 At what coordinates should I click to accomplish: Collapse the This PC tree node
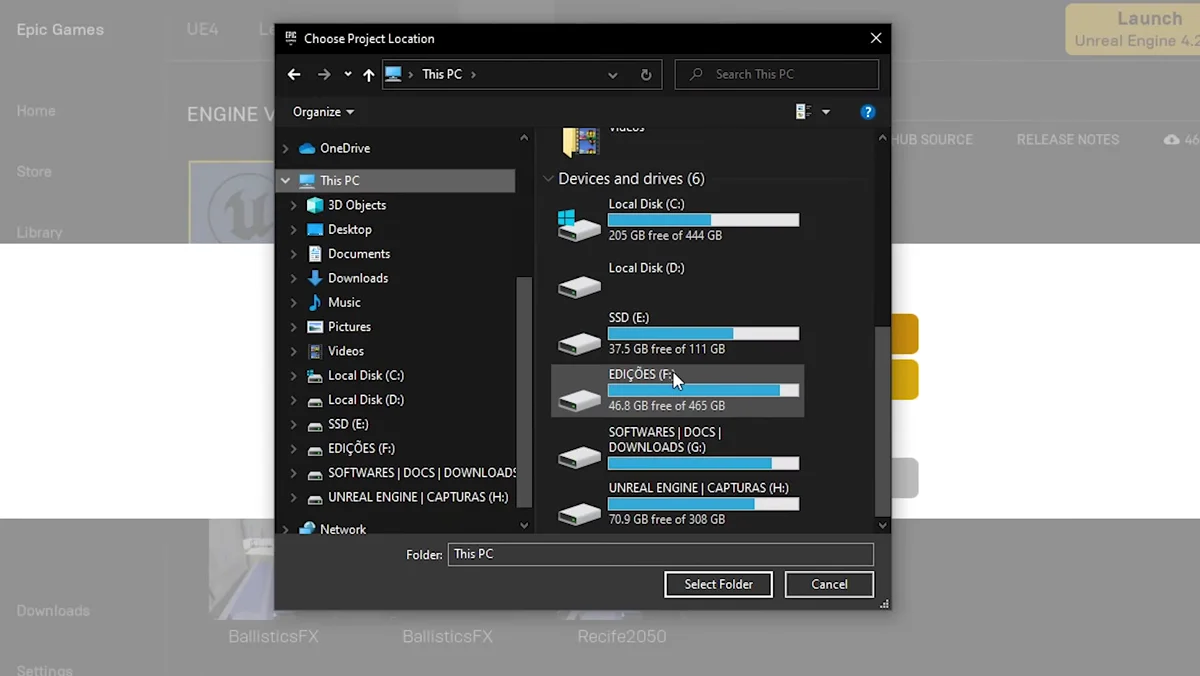point(285,181)
